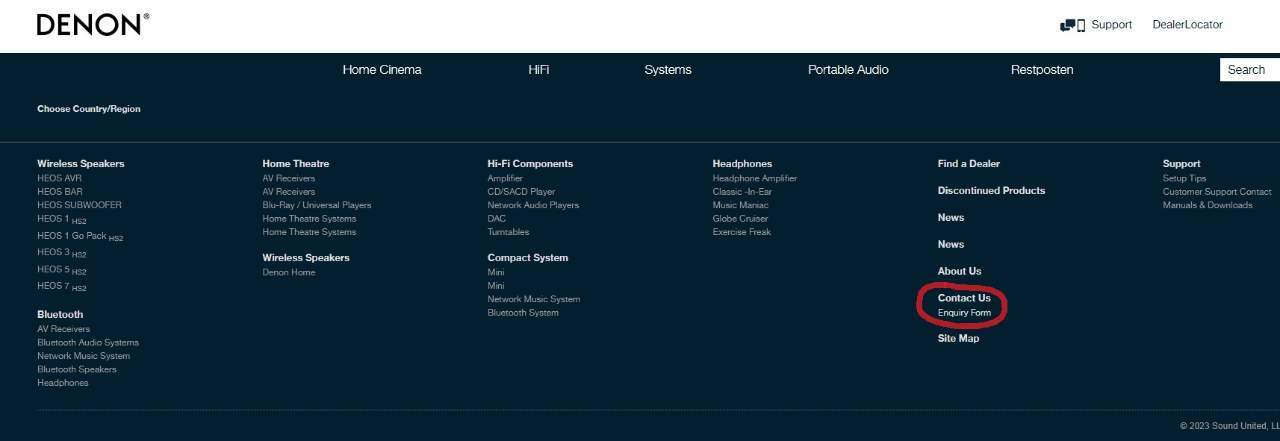The width and height of the screenshot is (1280, 441).
Task: Open Choose Country/Region selector
Action: pos(89,109)
